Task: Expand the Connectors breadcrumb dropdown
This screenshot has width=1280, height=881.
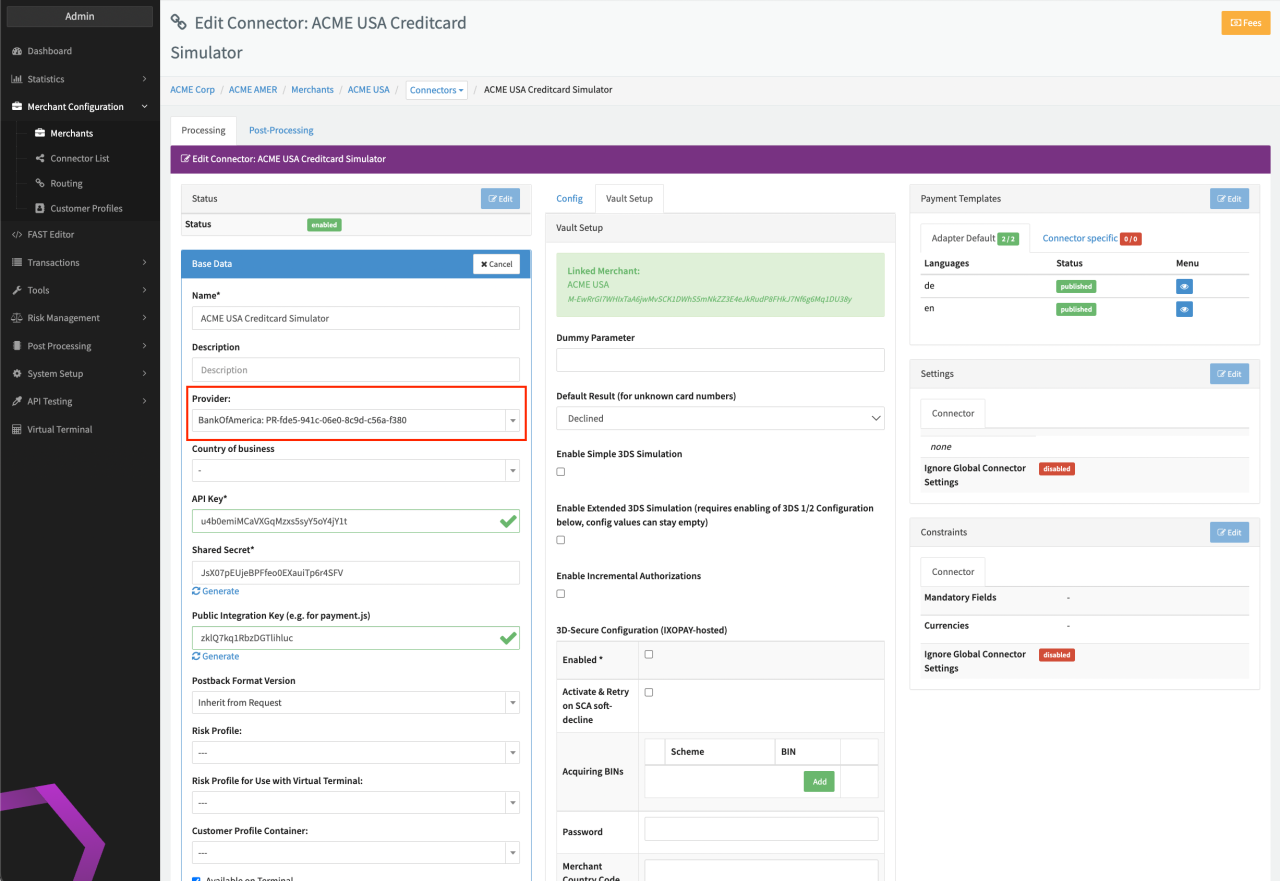Action: [x=437, y=90]
